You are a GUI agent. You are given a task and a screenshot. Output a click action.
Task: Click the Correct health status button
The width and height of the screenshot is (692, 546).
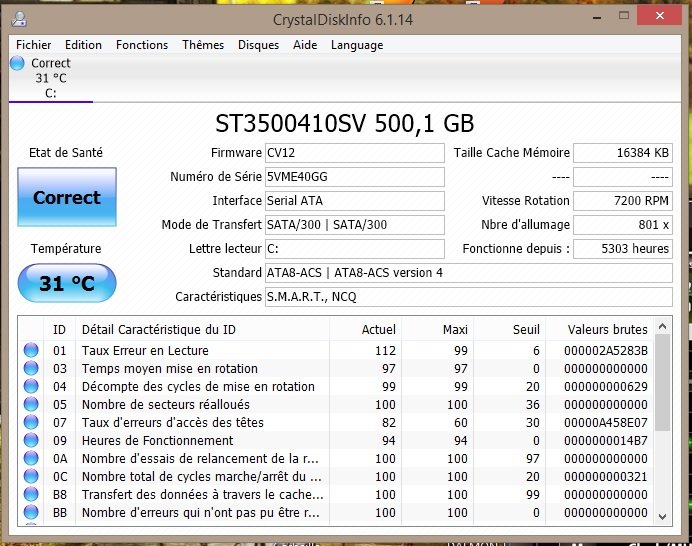(x=67, y=197)
